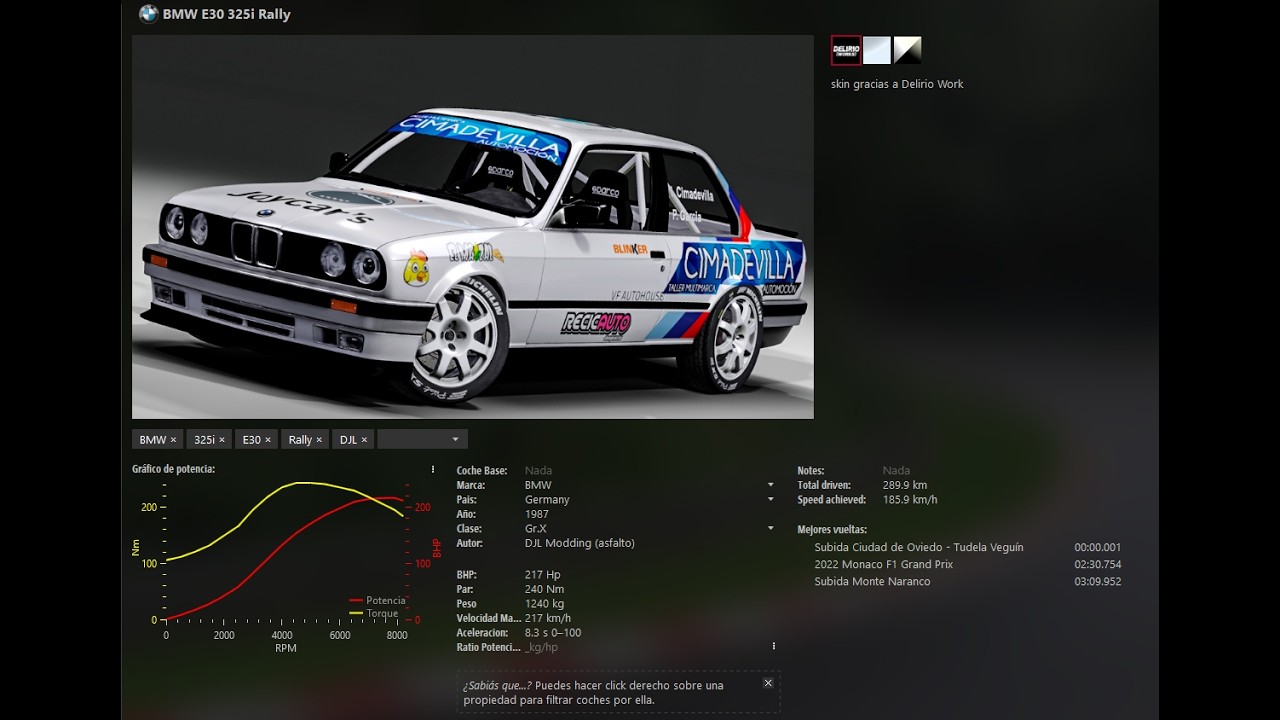Remove the E30 tag

(x=267, y=440)
